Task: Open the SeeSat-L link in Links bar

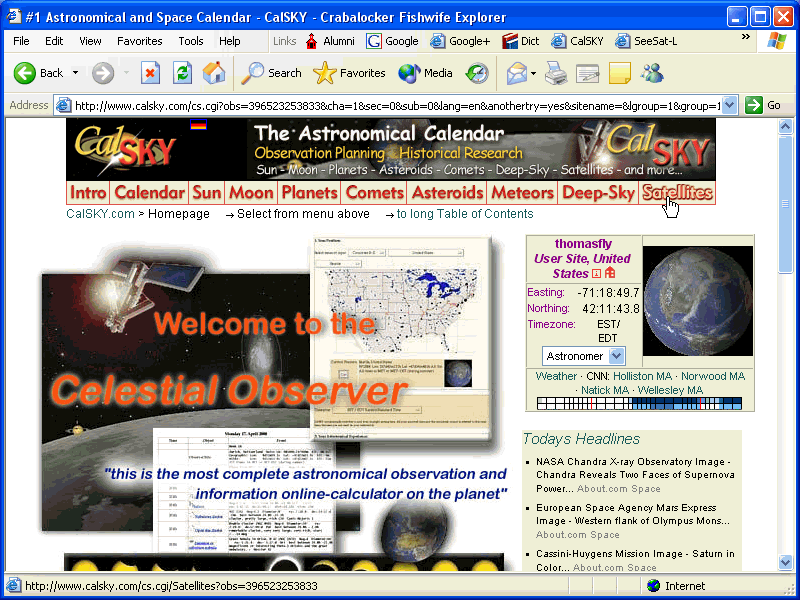Action: 646,41
